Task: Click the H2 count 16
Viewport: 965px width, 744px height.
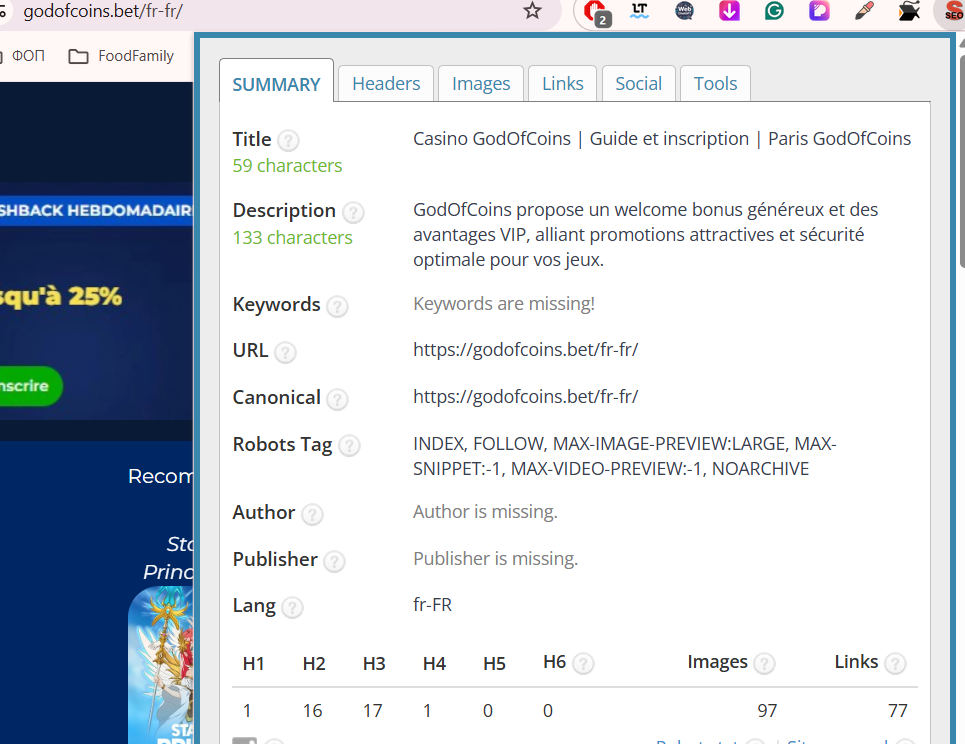Action: coord(312,711)
